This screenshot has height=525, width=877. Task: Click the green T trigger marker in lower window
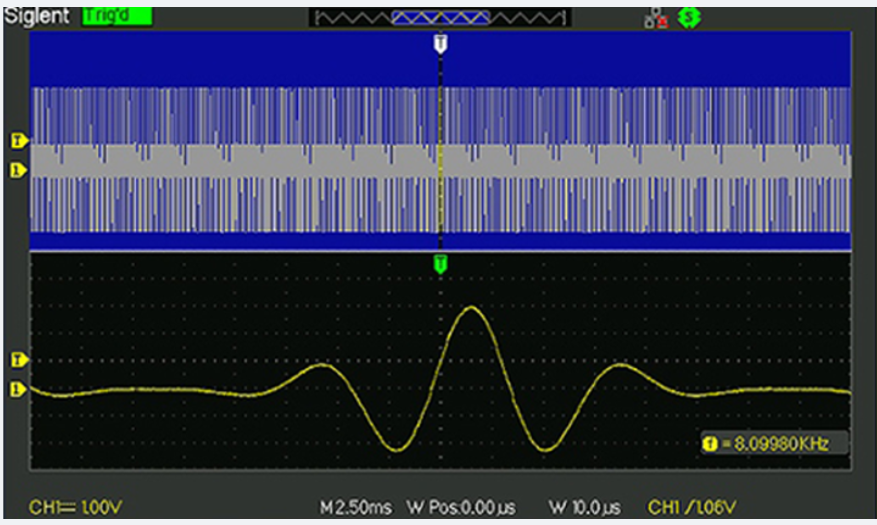pyautogui.click(x=440, y=263)
